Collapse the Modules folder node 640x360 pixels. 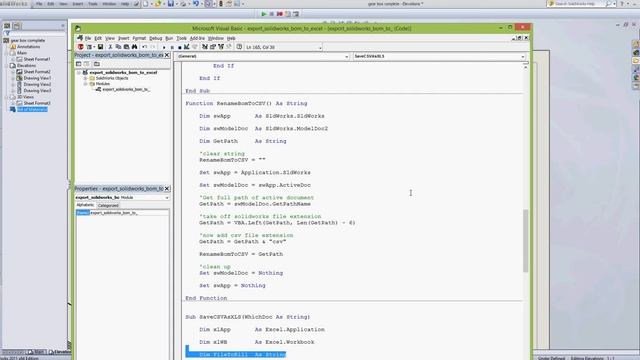[x=86, y=84]
